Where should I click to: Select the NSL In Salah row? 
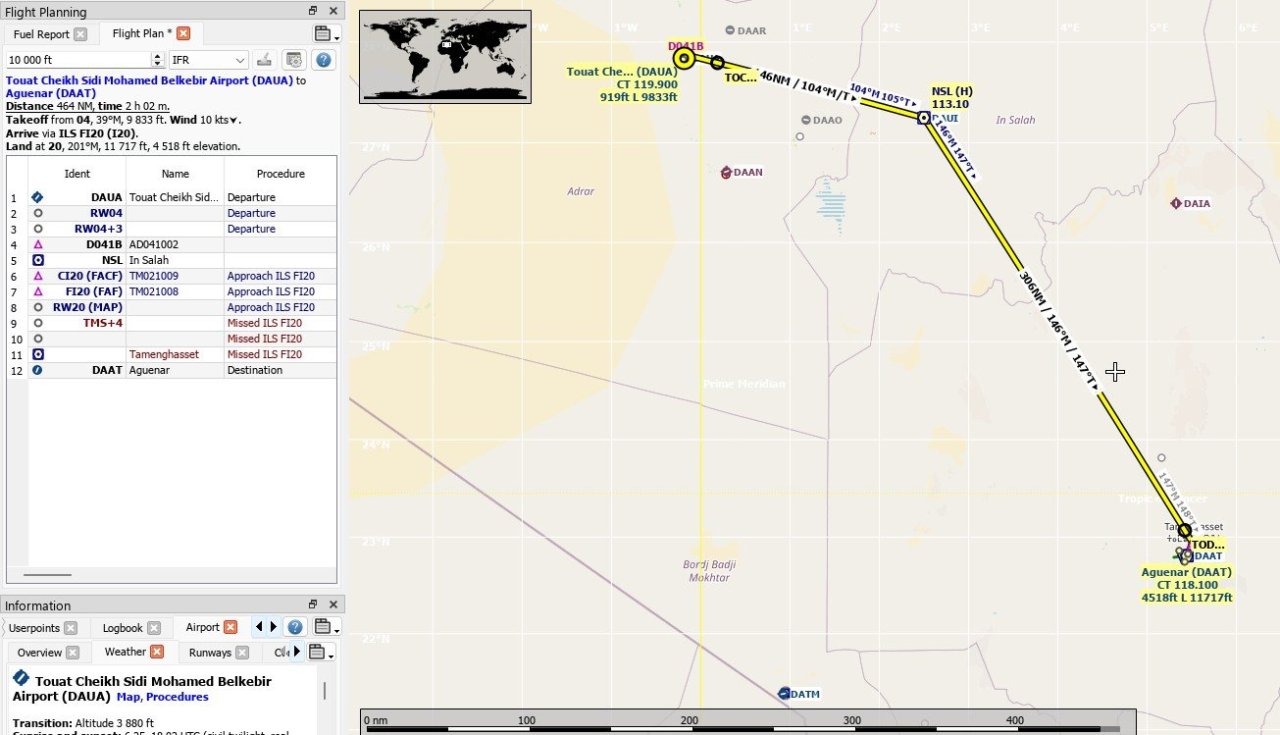tap(172, 260)
